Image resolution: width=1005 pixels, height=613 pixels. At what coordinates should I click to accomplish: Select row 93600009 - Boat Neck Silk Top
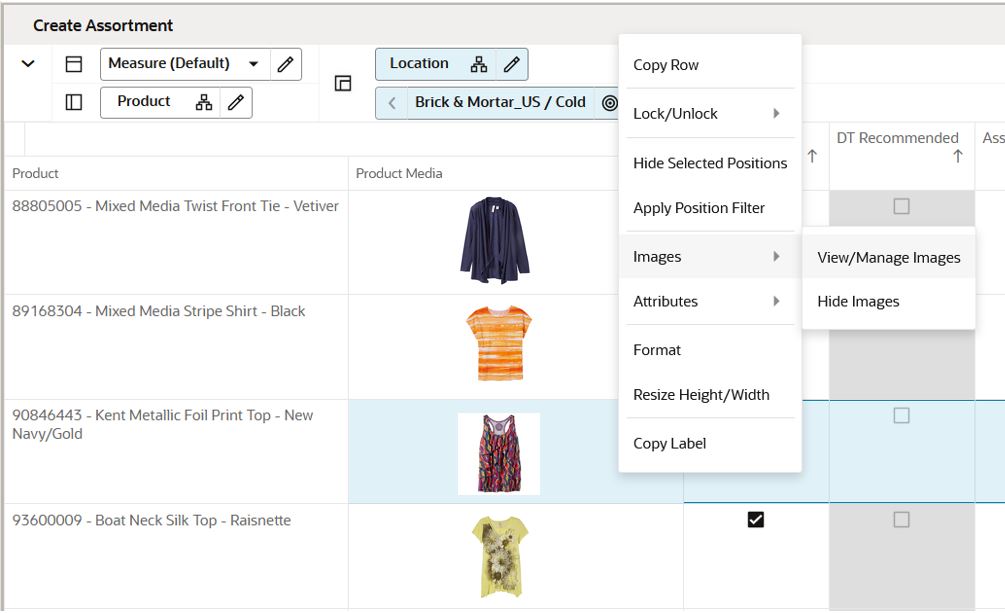(151, 520)
